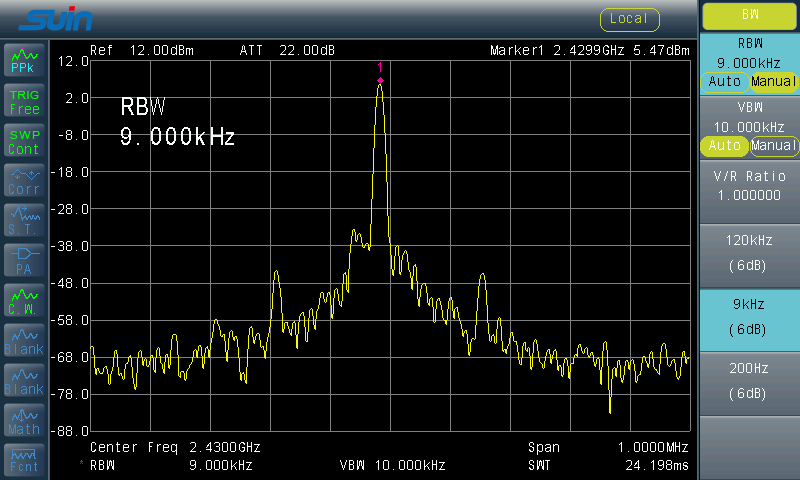
Task: Click Marker 1 on the signal peak
Action: [380, 80]
